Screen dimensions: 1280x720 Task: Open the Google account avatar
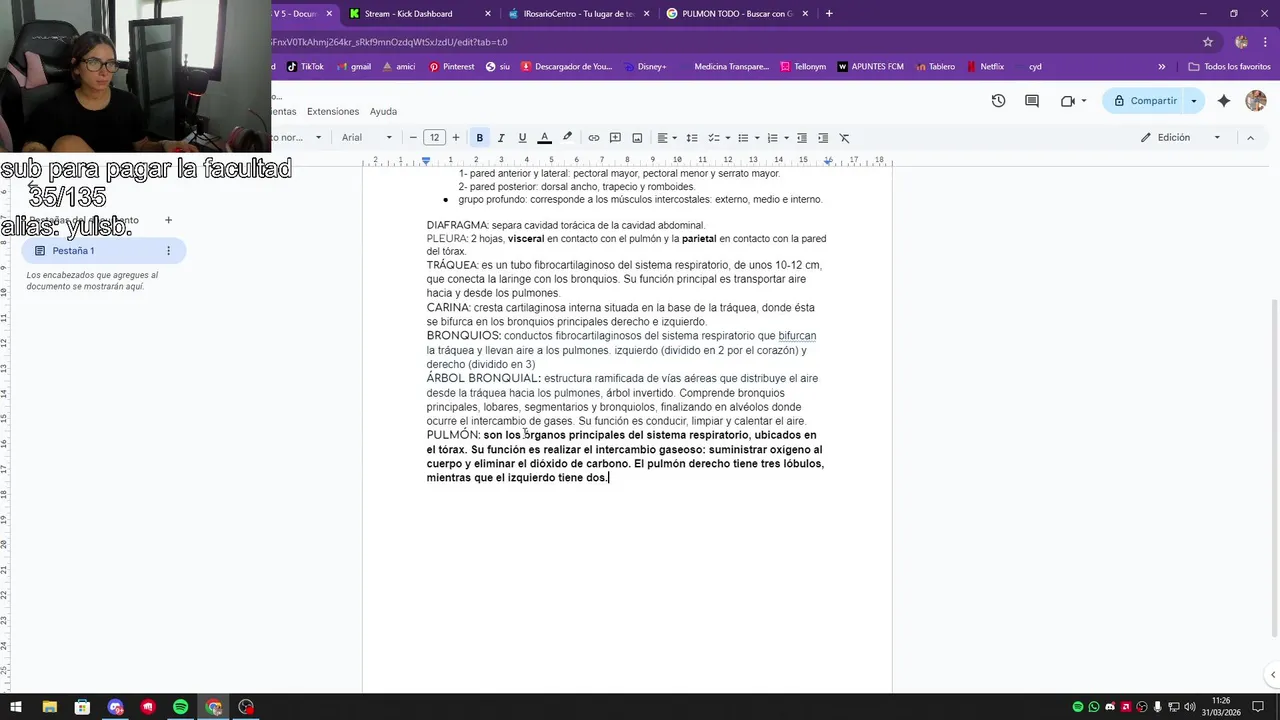point(1256,101)
